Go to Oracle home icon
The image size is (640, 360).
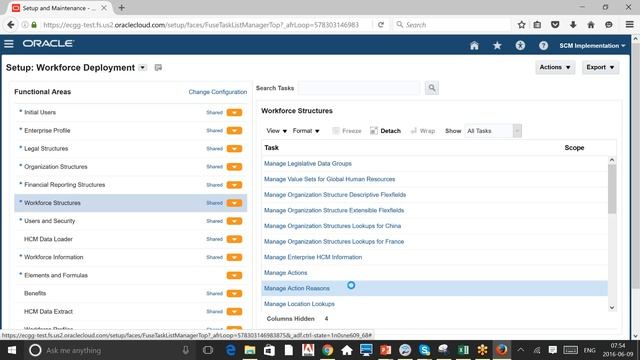pos(474,46)
